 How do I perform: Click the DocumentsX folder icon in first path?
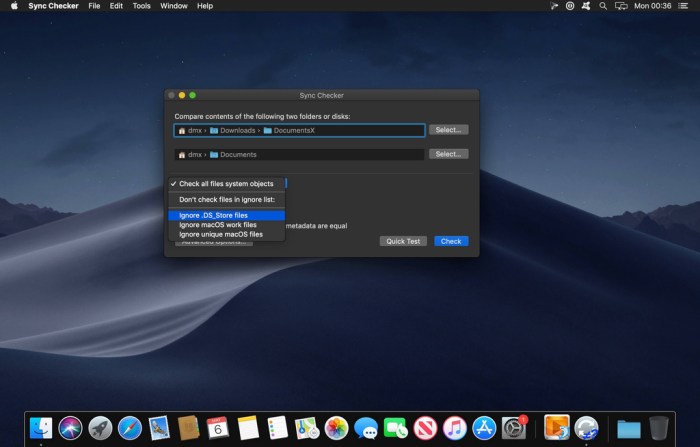pos(268,130)
